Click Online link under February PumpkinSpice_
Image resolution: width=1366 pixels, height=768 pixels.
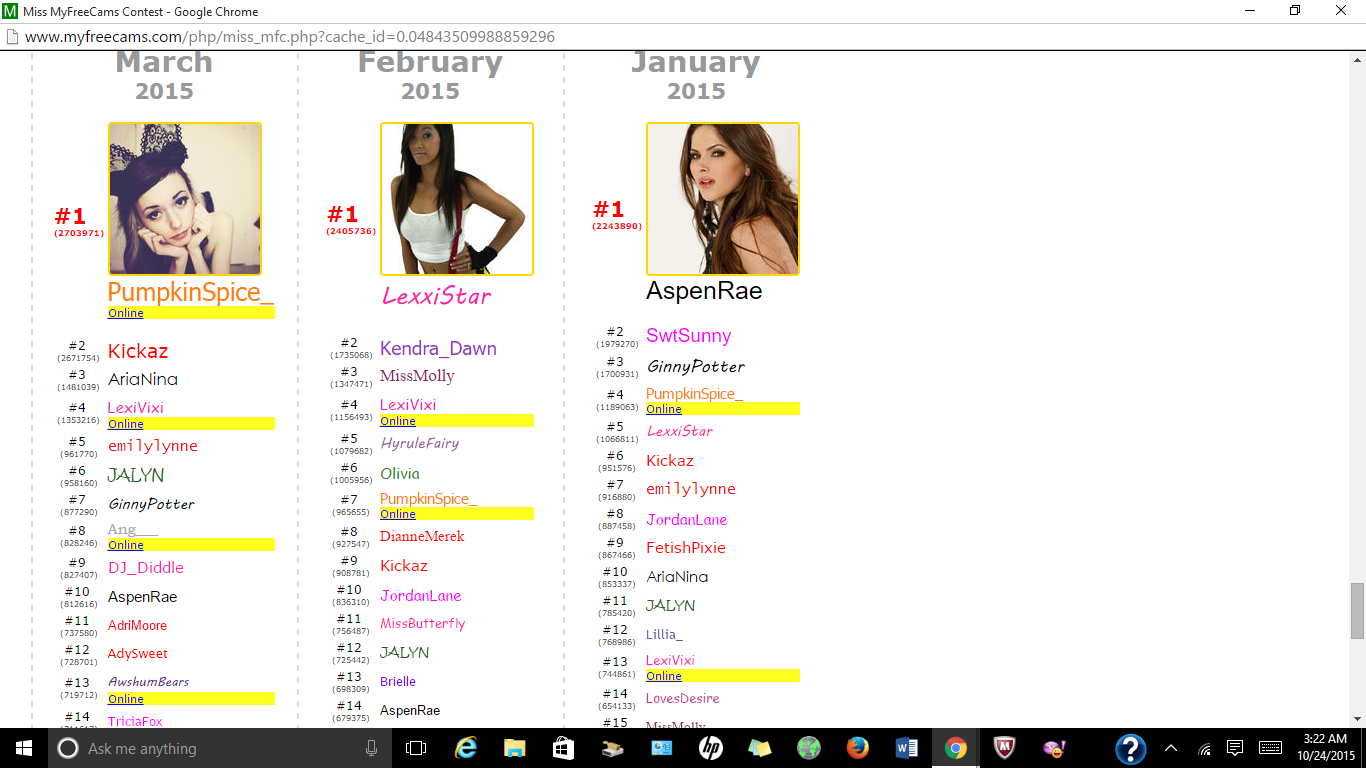pyautogui.click(x=398, y=514)
